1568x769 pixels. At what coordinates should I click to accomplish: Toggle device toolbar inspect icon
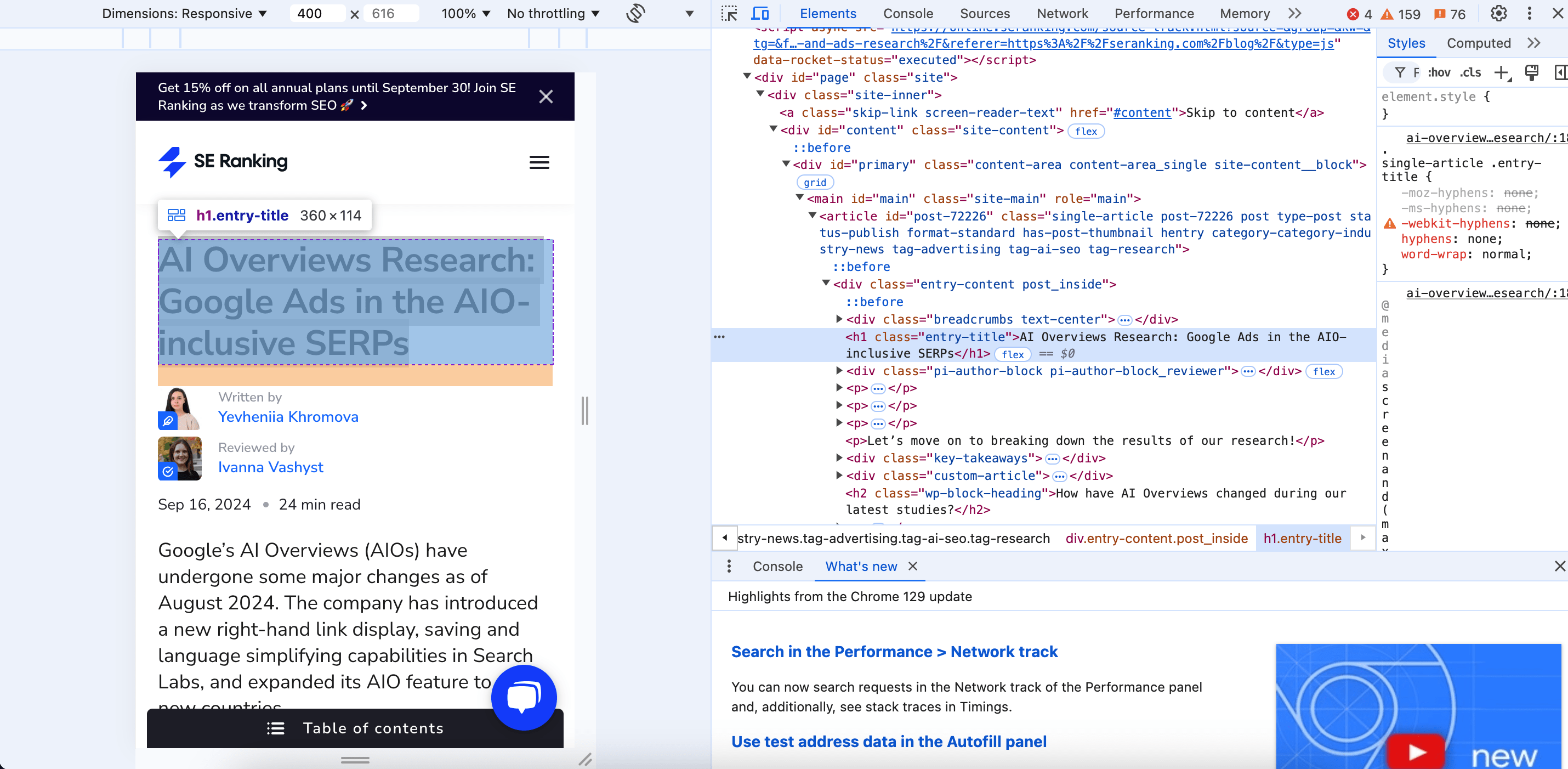coord(762,13)
